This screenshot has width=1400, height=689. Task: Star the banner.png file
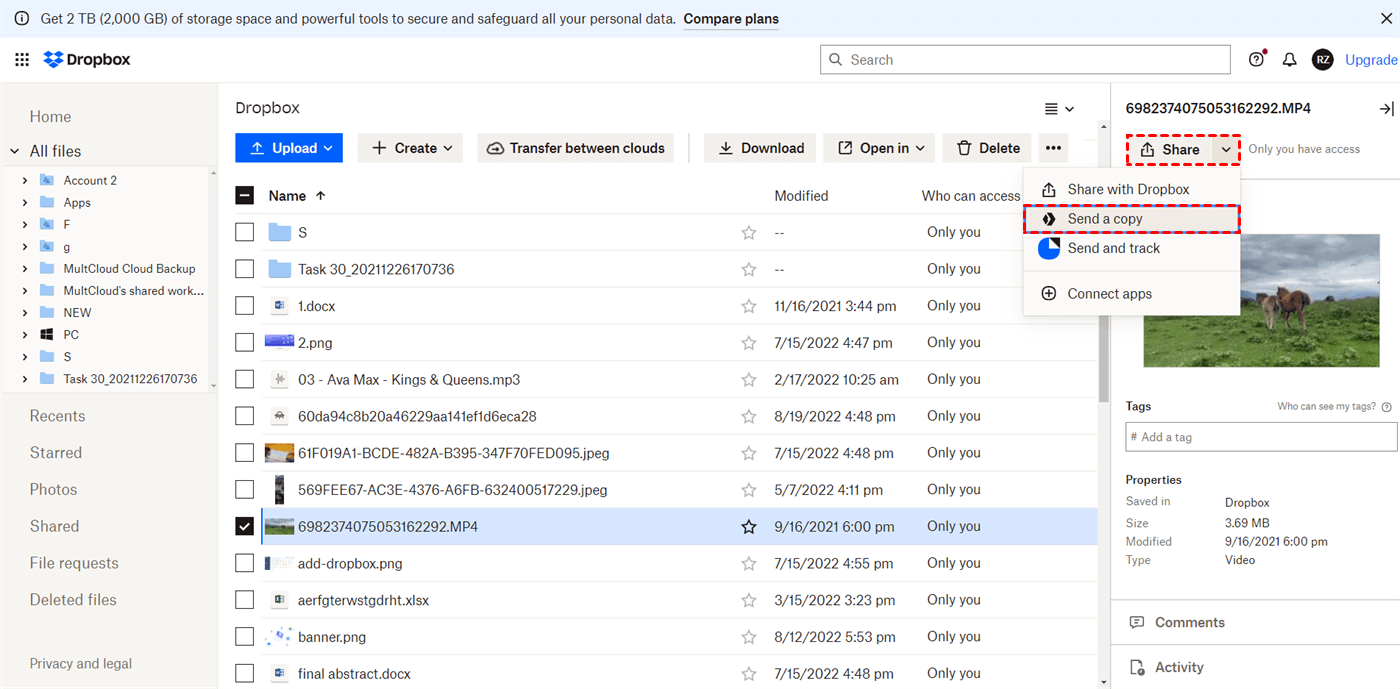point(748,637)
